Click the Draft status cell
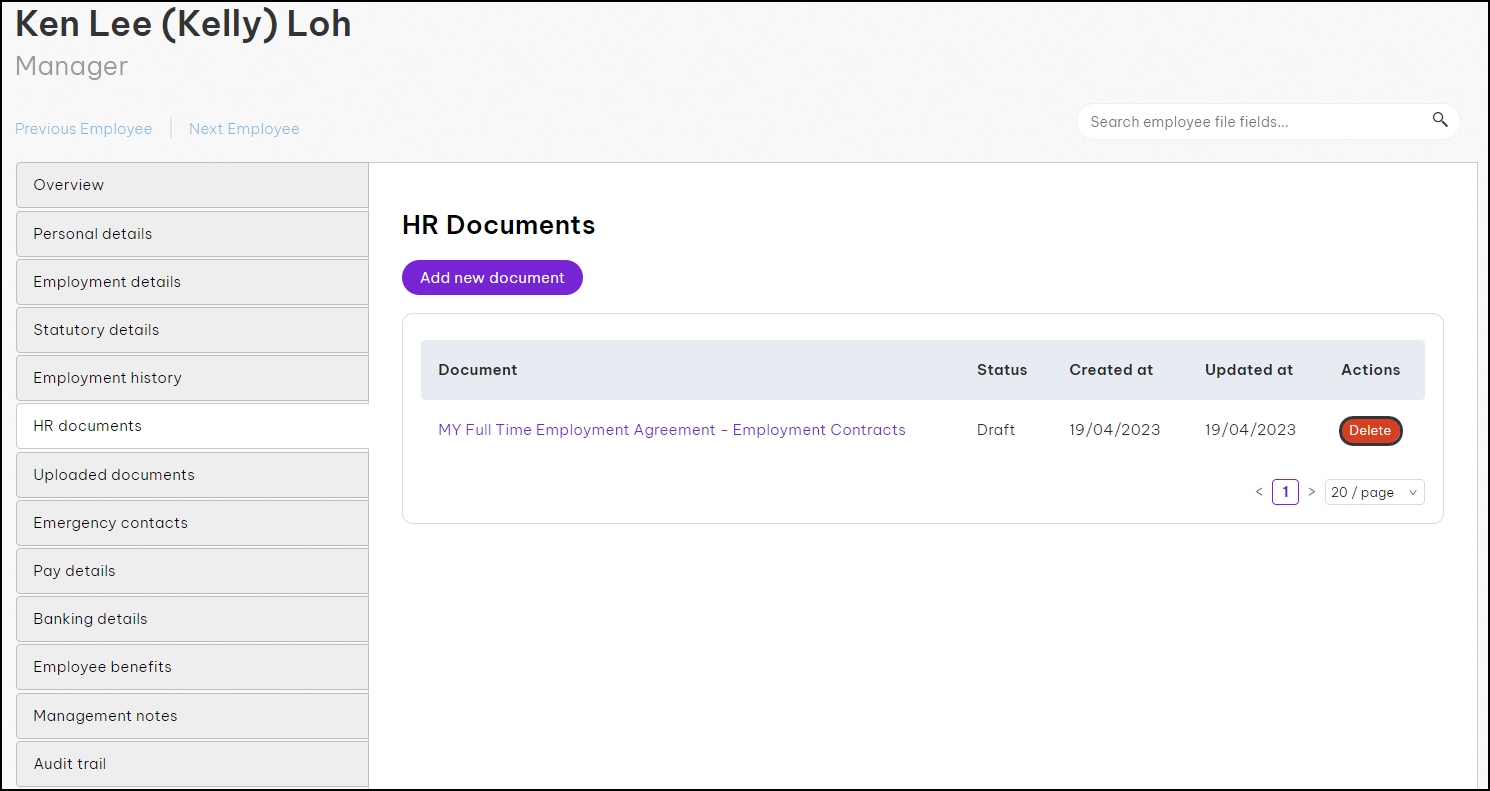Viewport: 1490px width, 791px height. 996,430
